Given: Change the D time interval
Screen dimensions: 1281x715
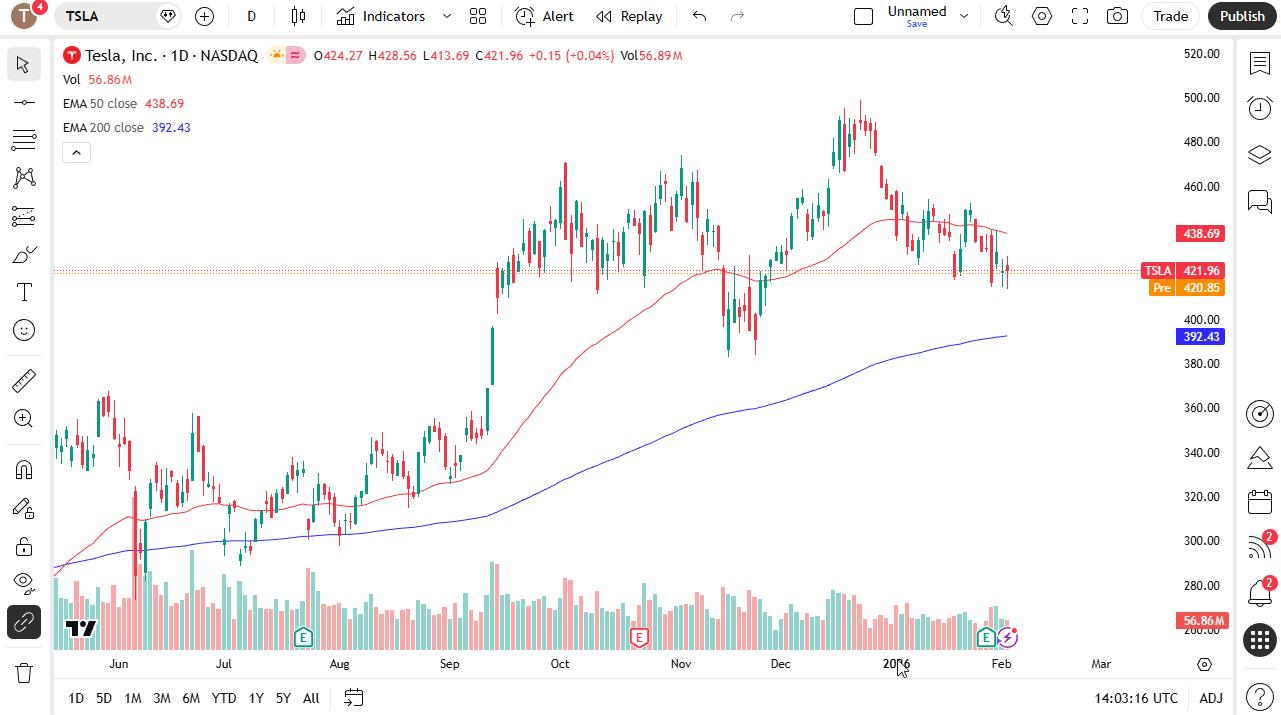Looking at the screenshot, I should click(x=251, y=16).
